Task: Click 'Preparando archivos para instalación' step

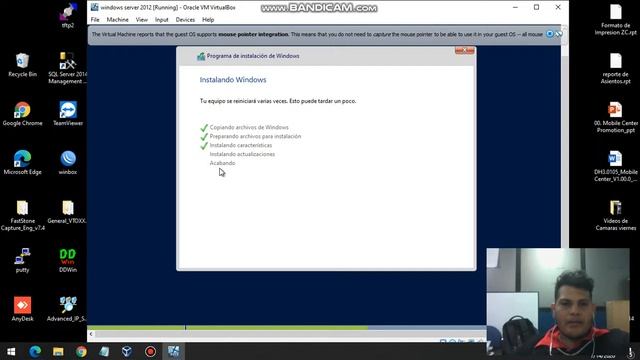Action: click(x=255, y=136)
